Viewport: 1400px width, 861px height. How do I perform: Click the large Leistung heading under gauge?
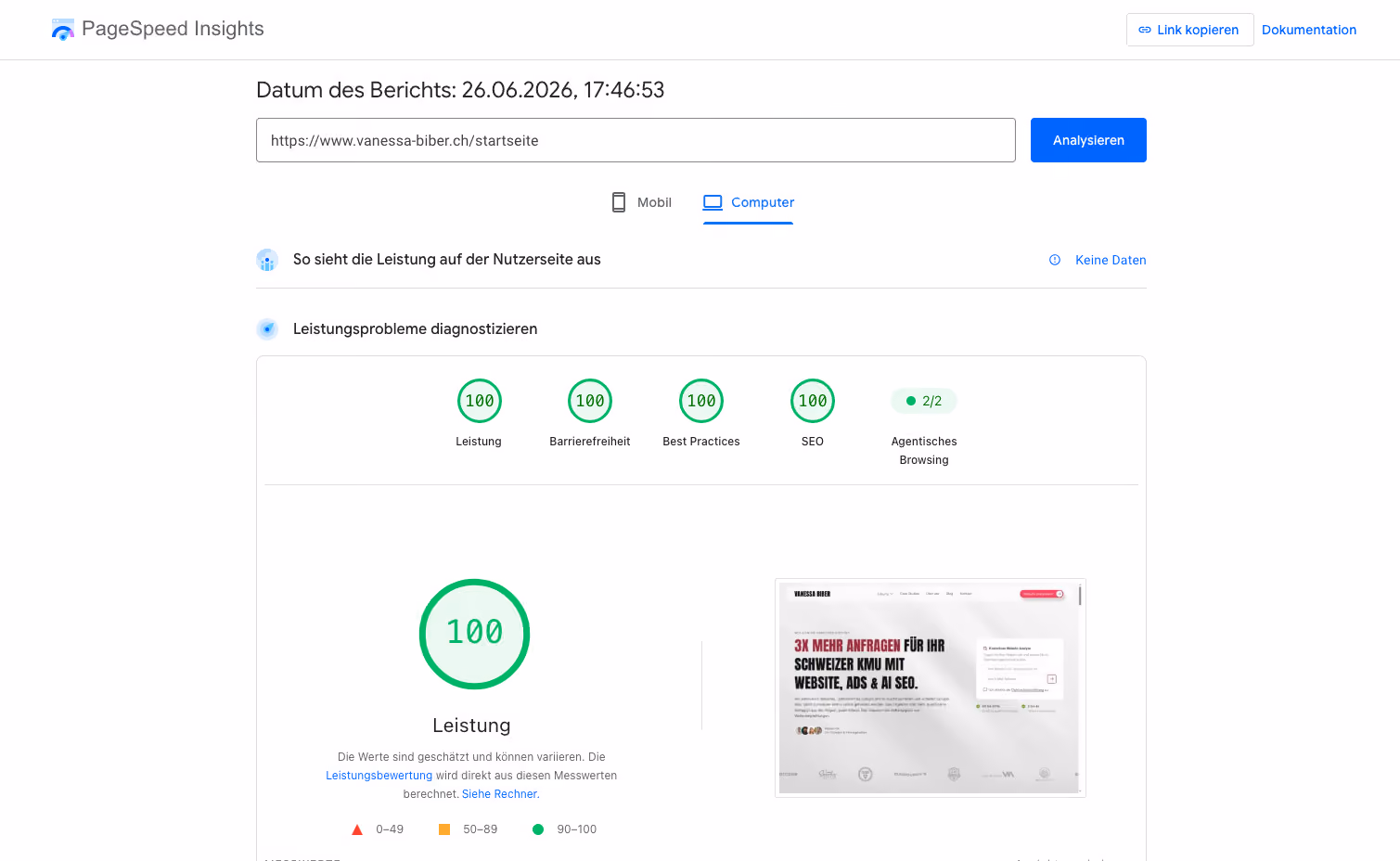[x=471, y=726]
